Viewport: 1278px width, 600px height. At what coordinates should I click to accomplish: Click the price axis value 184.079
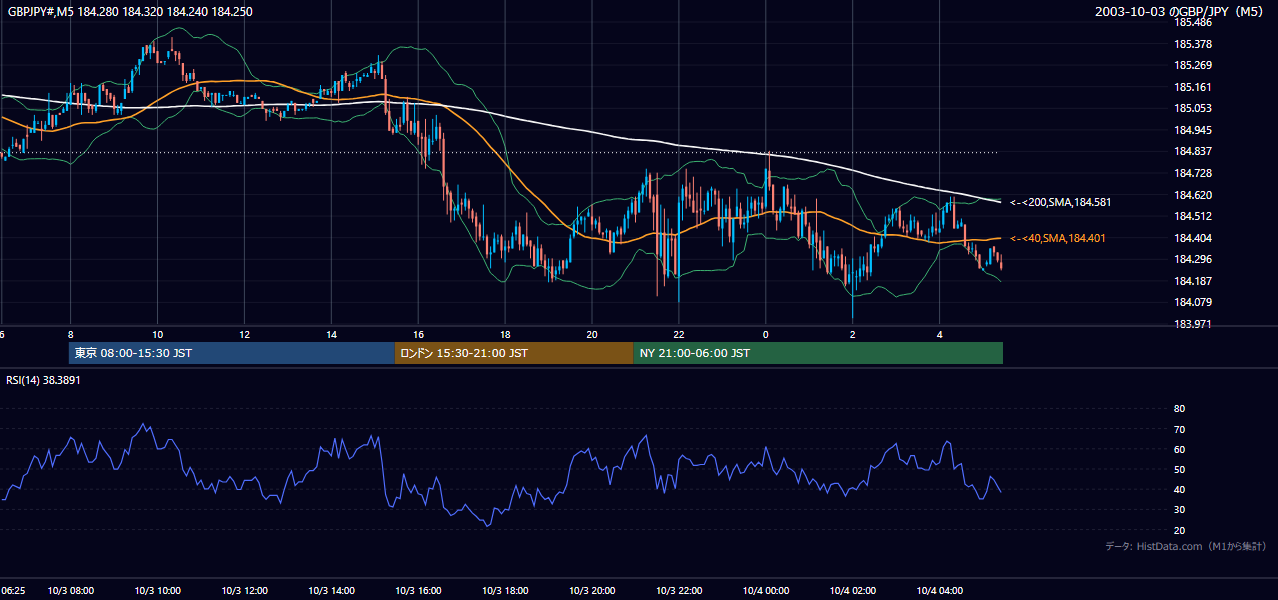coord(1193,302)
